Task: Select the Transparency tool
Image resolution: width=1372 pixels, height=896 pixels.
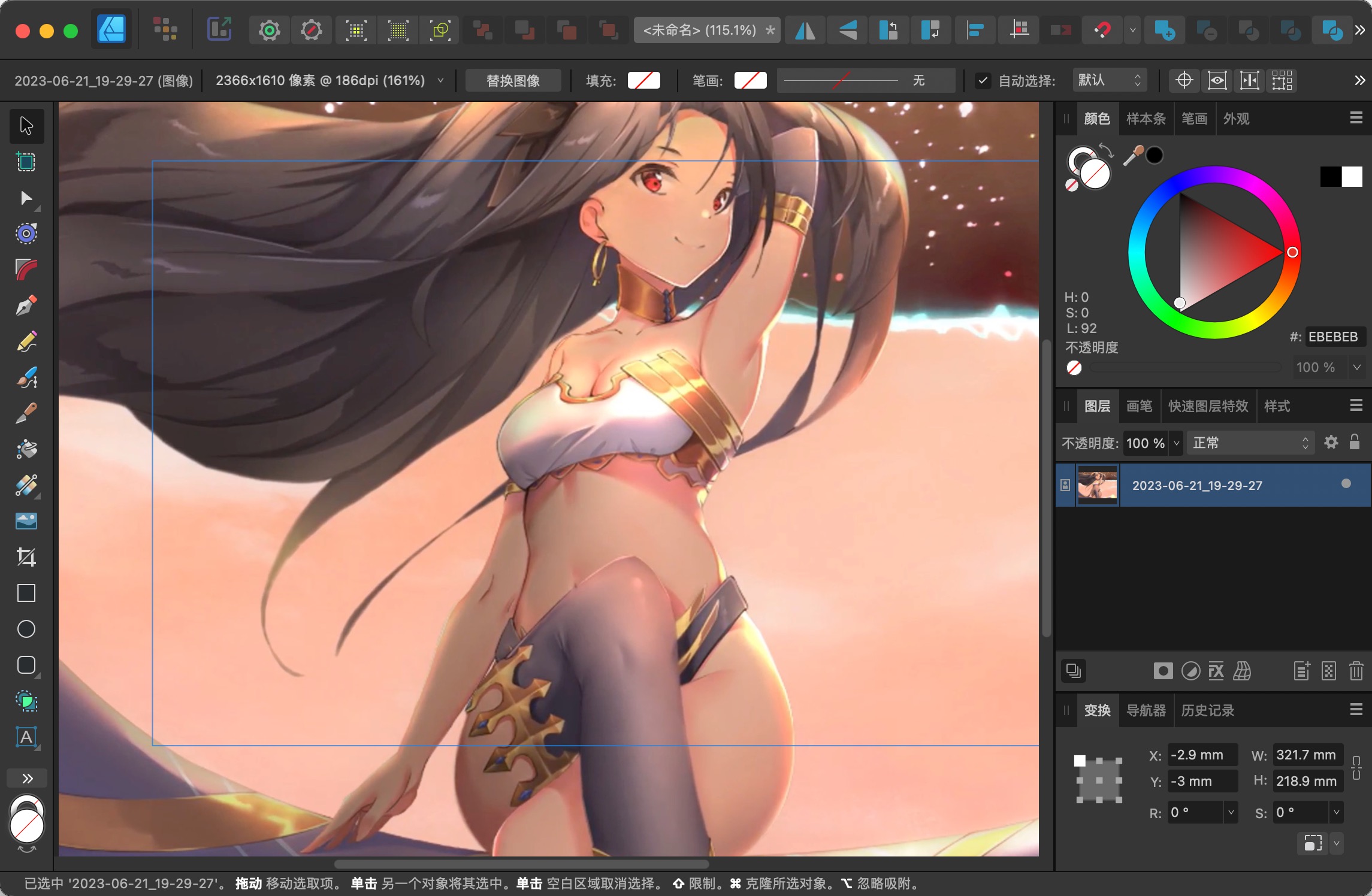Action: point(26,485)
